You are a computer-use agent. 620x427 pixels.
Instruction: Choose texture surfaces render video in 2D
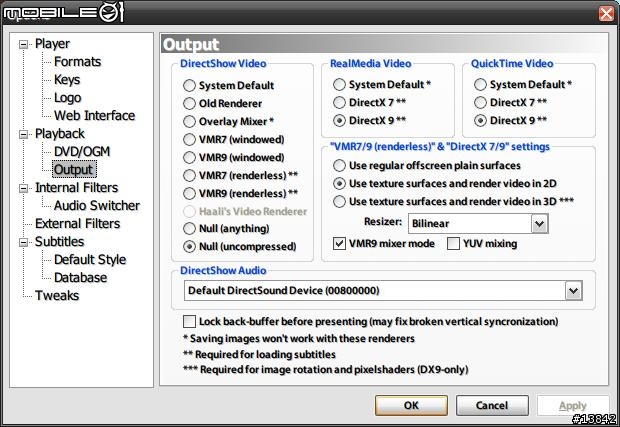click(339, 183)
